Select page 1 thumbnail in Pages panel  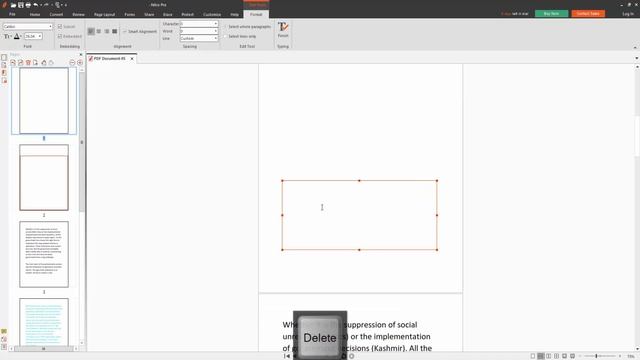(44, 100)
